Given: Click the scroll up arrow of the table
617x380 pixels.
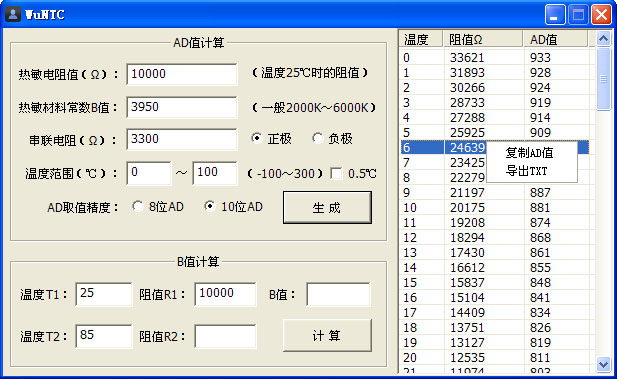Looking at the screenshot, I should pyautogui.click(x=603, y=39).
